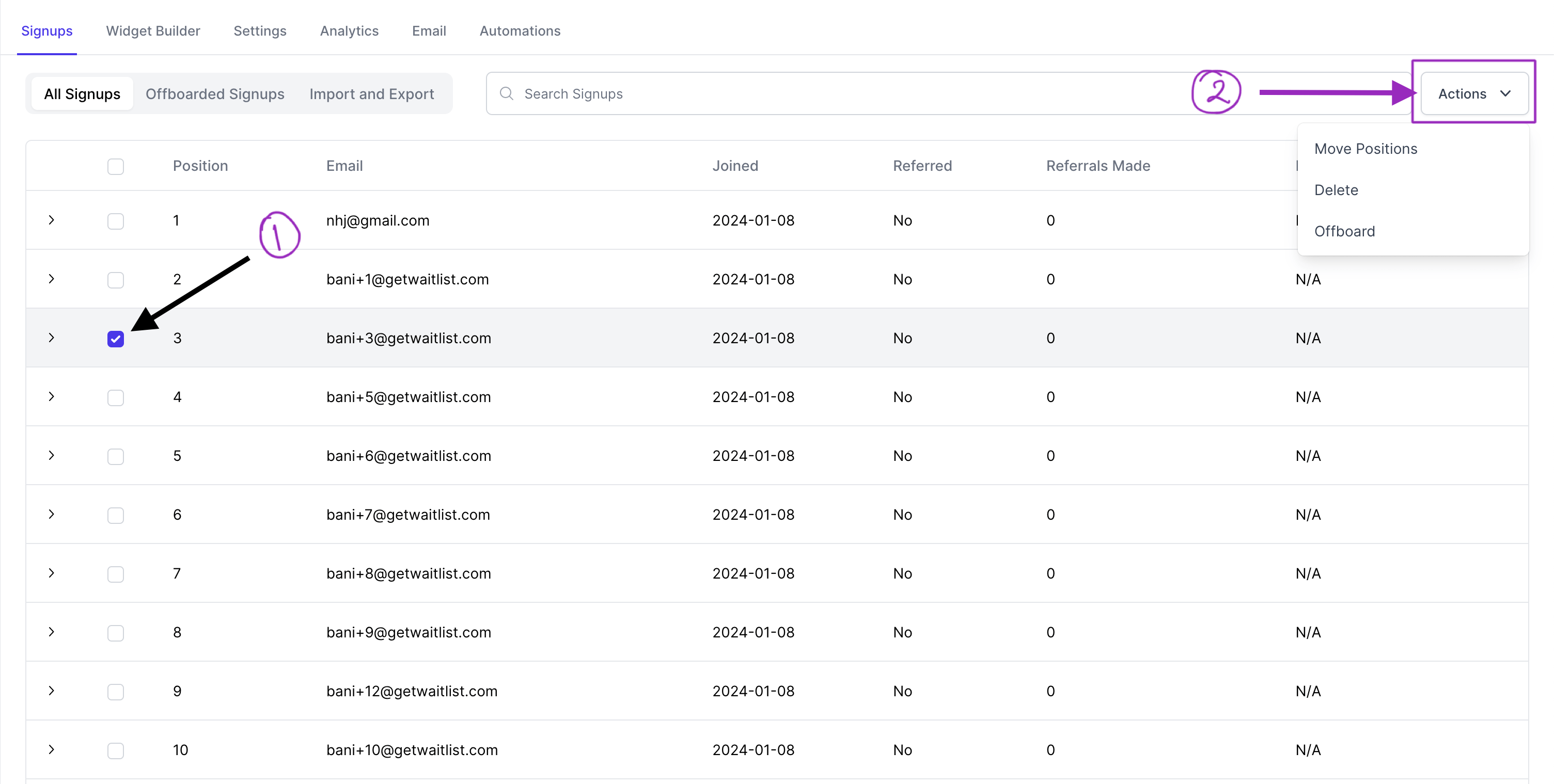Viewport: 1554px width, 784px height.
Task: Expand row for nhj@gmail.com
Action: coord(51,220)
